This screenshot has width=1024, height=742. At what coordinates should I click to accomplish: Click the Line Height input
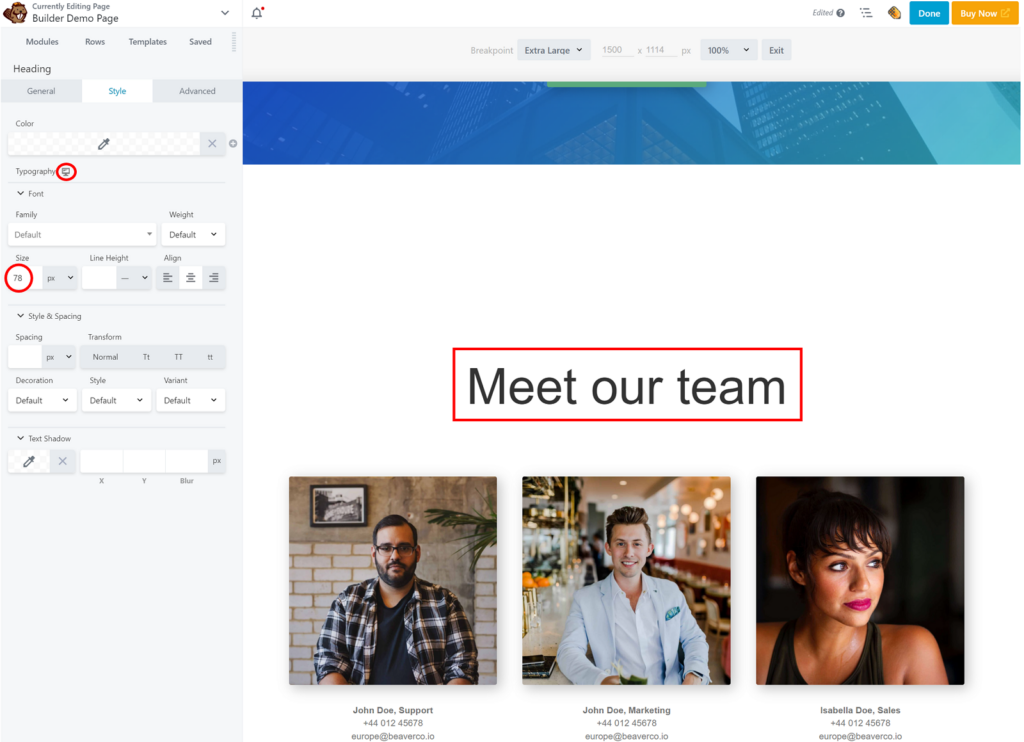[99, 278]
